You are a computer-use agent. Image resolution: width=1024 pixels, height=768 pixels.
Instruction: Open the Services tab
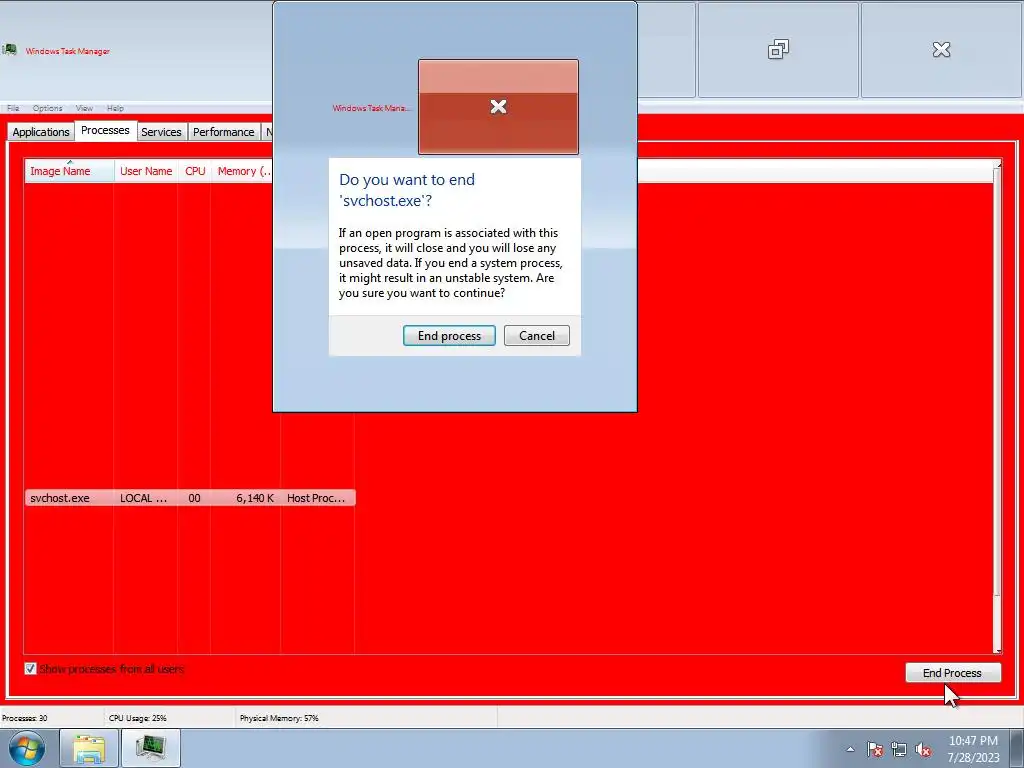[x=161, y=132]
